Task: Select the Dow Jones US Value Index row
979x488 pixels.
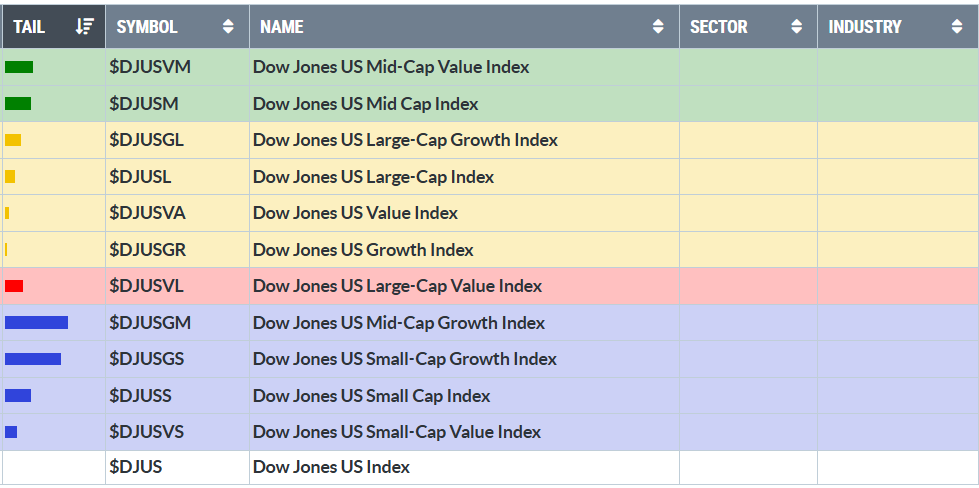Action: 355,213
